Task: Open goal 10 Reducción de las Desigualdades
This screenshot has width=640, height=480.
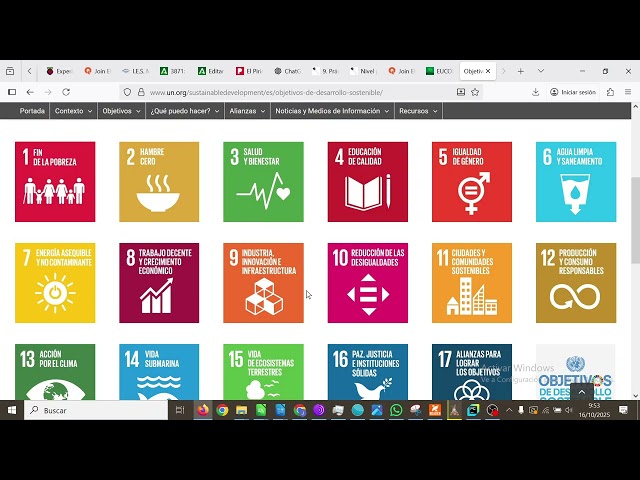Action: (368, 283)
